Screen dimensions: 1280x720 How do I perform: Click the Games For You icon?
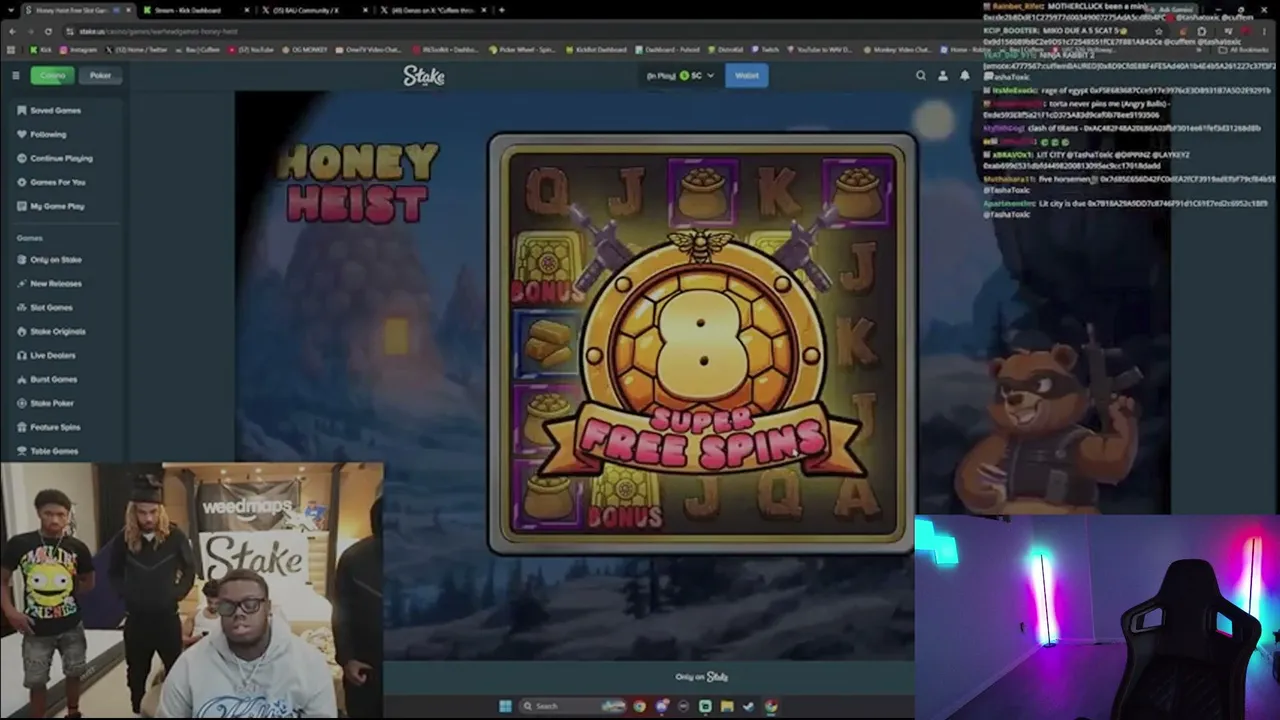click(22, 182)
